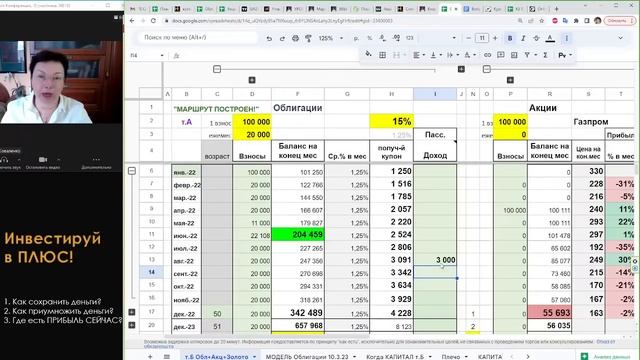Toggle Strikethrough formatting
Viewport: 640px width, 360px height.
point(536,38)
